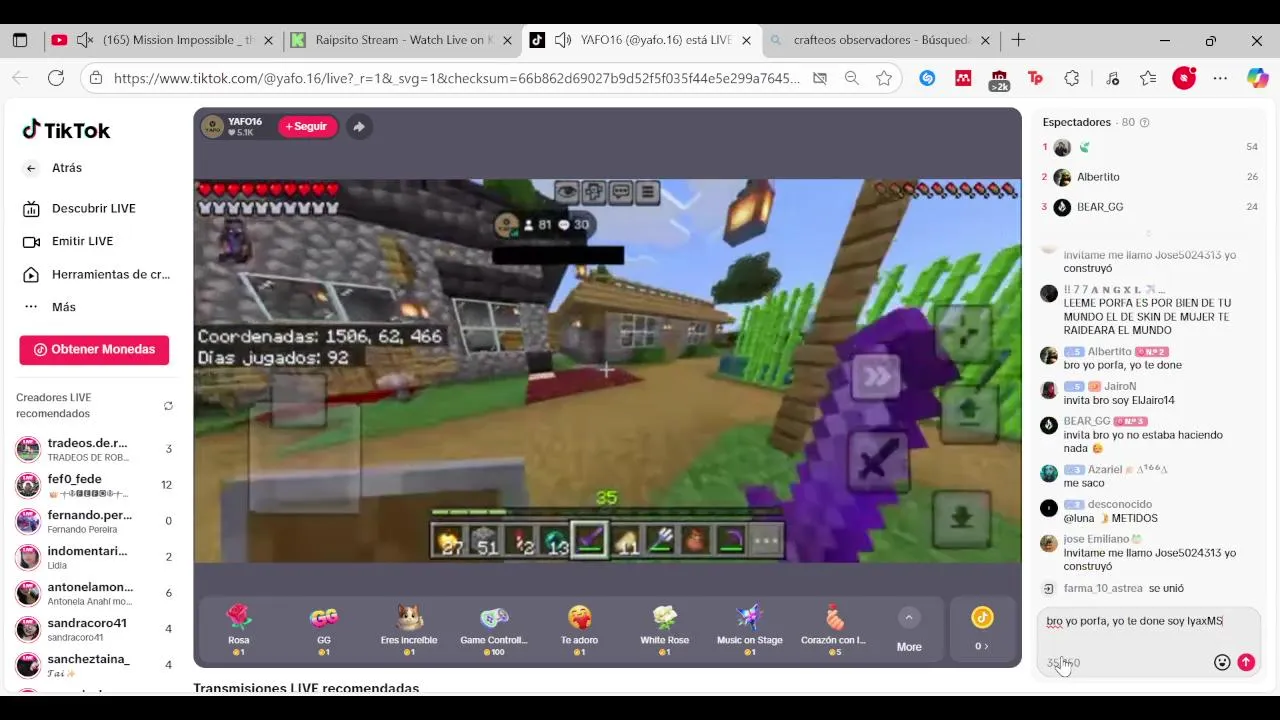
Task: Send the Rosa gift
Action: tap(239, 631)
